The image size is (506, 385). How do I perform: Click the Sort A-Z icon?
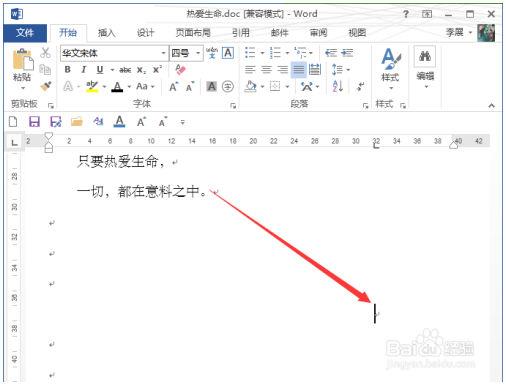click(x=338, y=87)
